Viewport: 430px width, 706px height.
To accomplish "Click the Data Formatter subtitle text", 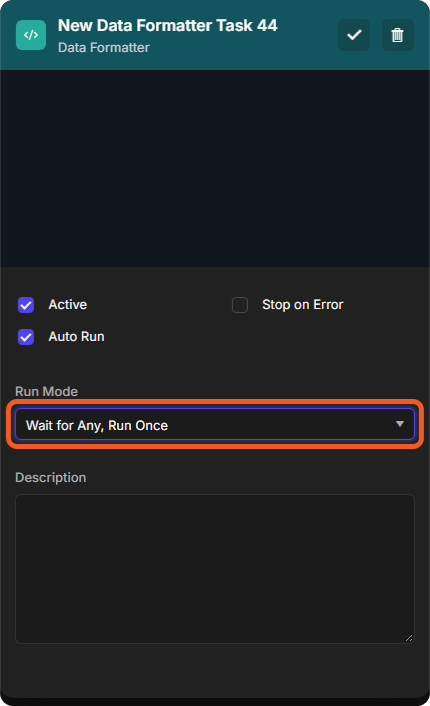I will click(104, 47).
